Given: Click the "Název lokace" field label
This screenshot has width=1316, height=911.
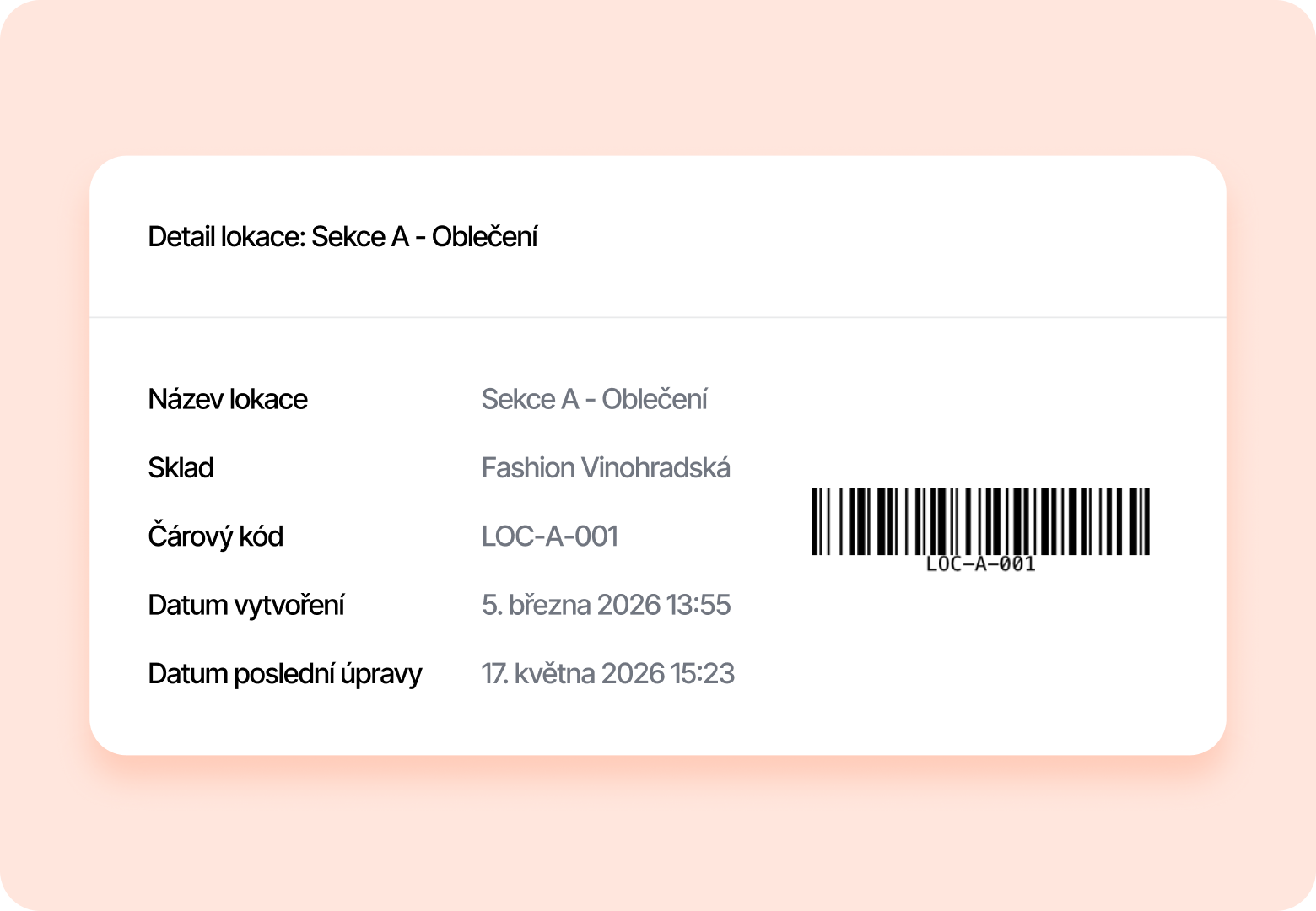Looking at the screenshot, I should tap(228, 399).
